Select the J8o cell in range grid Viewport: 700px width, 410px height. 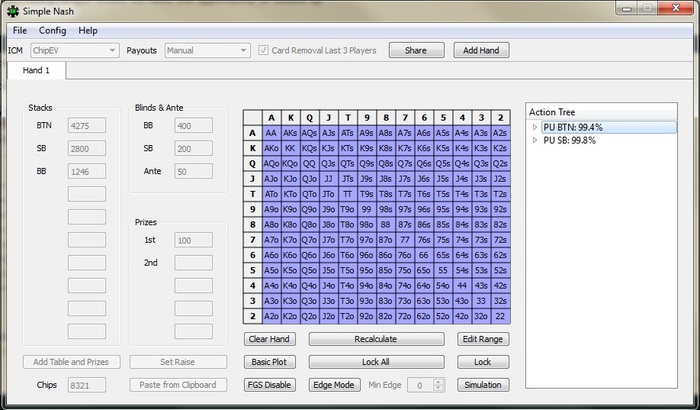[x=328, y=225]
